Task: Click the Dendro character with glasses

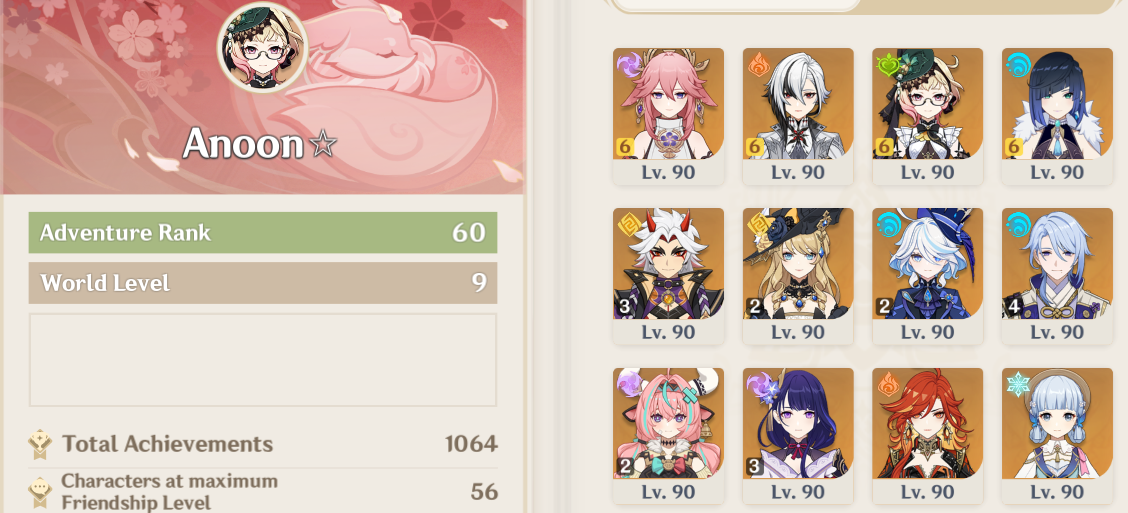Action: pyautogui.click(x=927, y=116)
